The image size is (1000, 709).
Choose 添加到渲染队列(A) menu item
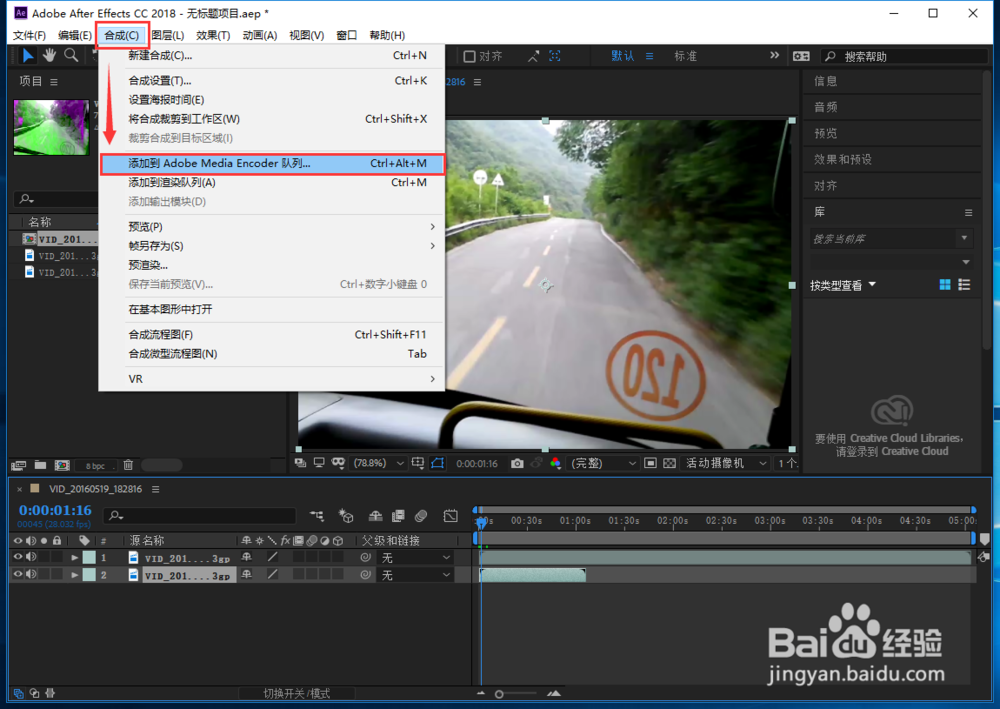272,182
